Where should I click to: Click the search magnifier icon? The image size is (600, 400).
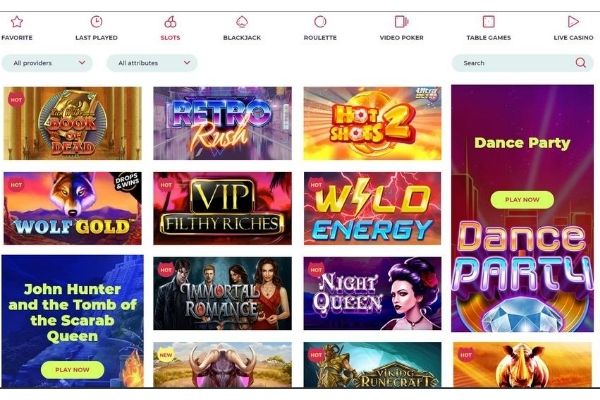[580, 63]
